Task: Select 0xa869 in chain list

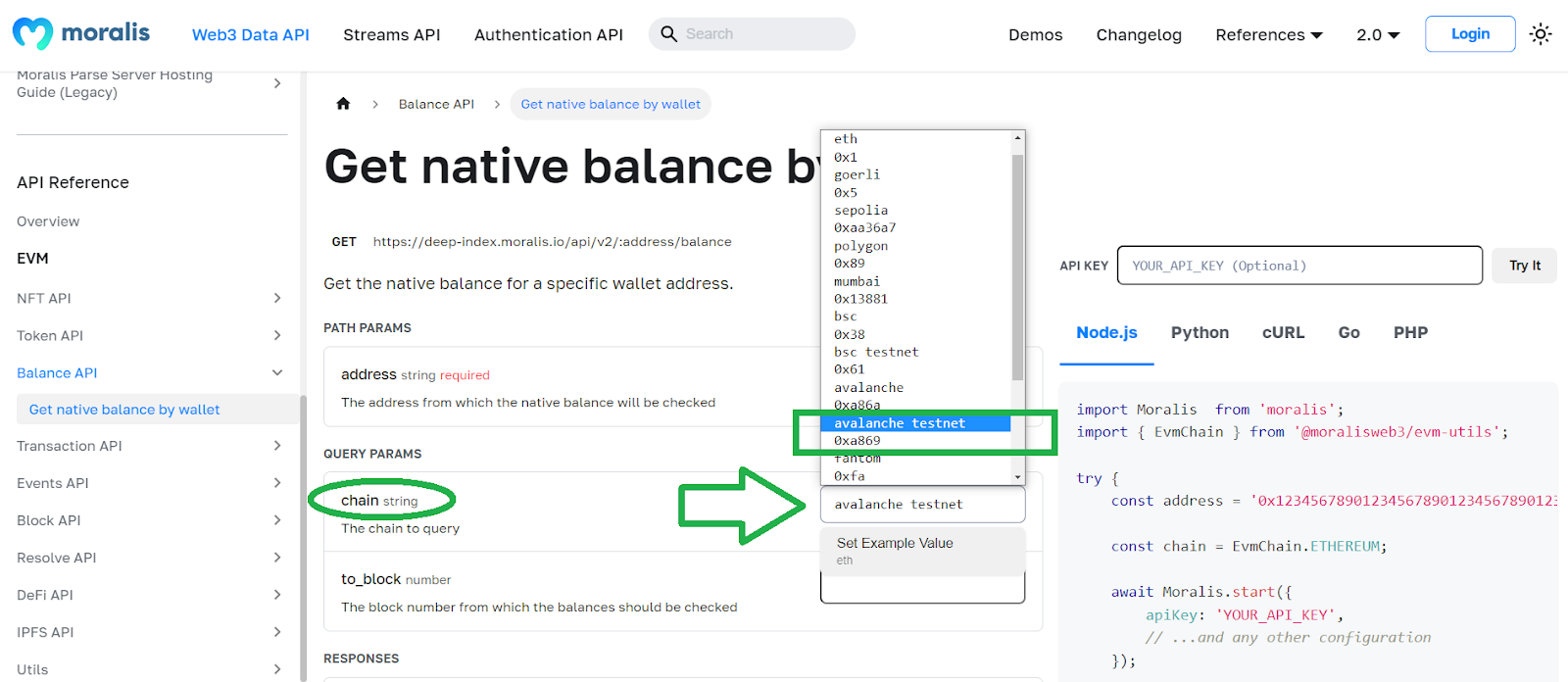Action: tap(857, 441)
